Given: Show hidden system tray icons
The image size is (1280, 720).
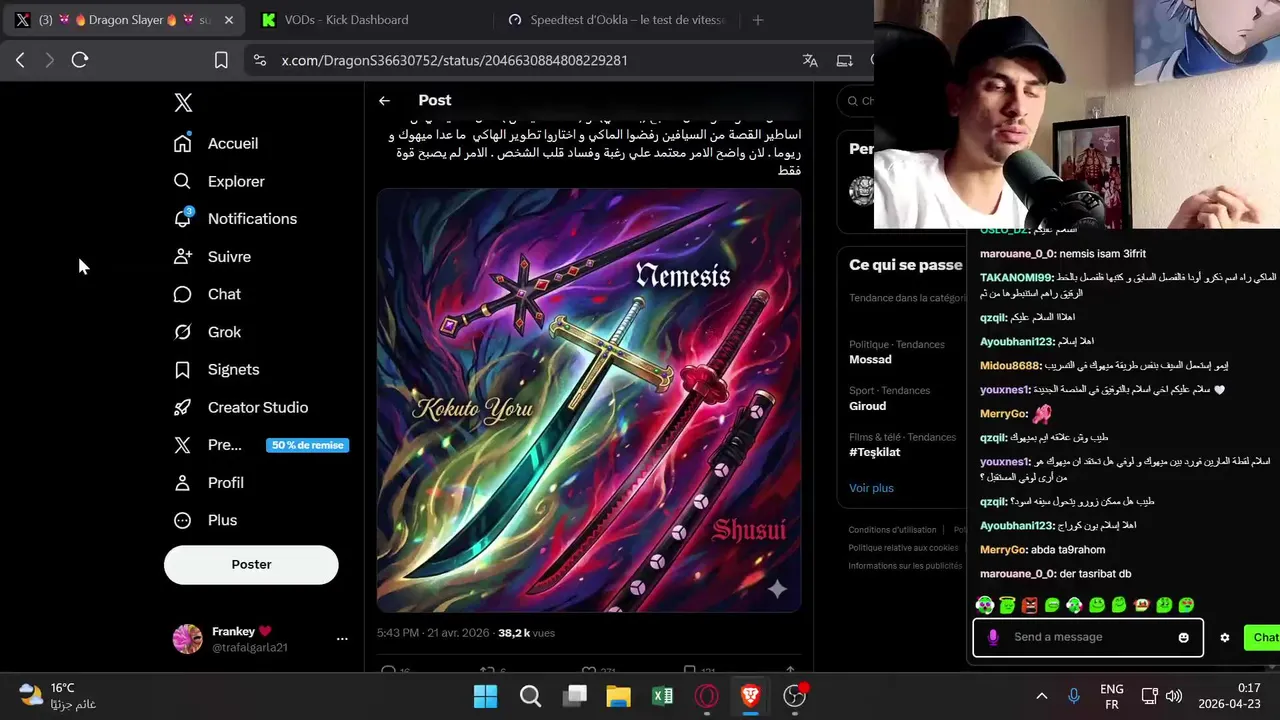Looking at the screenshot, I should click(x=1041, y=696).
